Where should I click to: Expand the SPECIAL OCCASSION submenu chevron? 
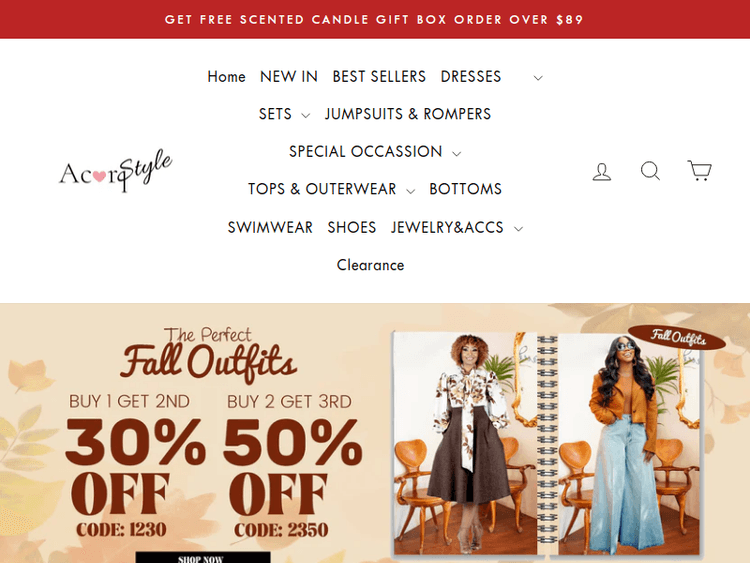point(457,154)
